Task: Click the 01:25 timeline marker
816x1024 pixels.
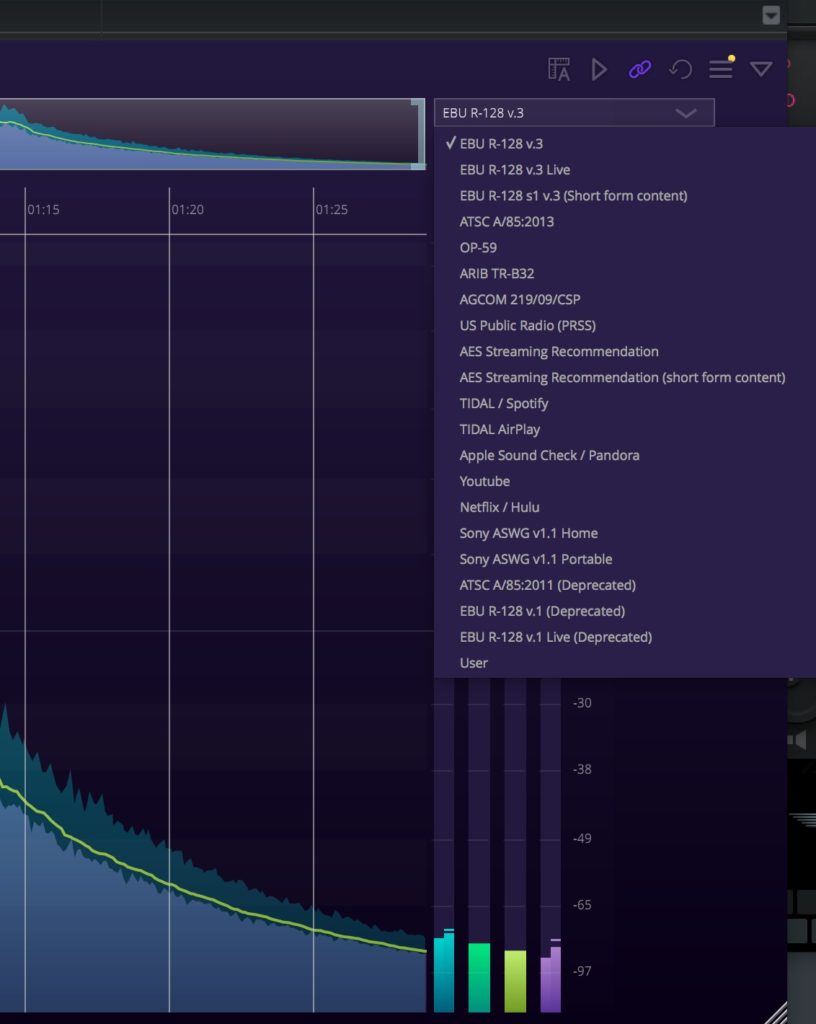Action: [x=332, y=210]
